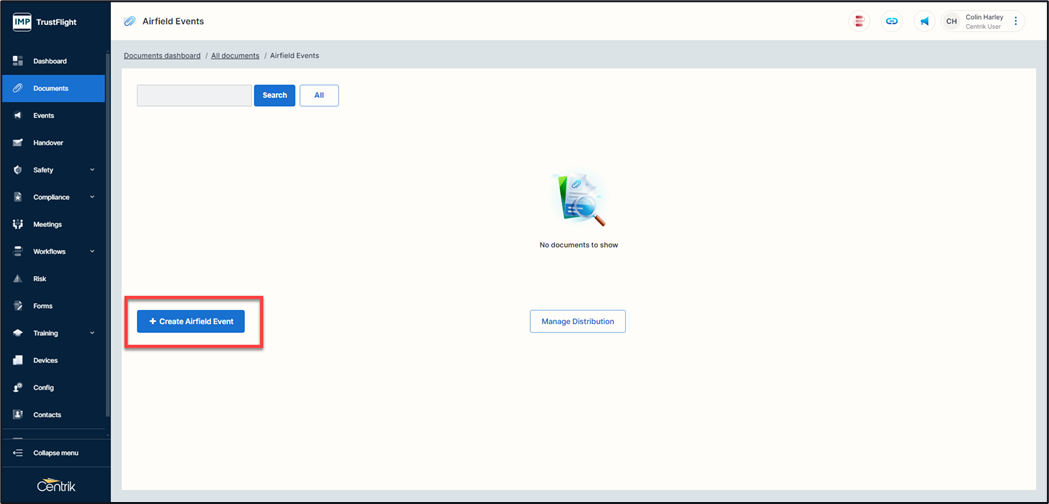1049x504 pixels.
Task: Open the Dashboard menu item
Action: click(x=54, y=61)
